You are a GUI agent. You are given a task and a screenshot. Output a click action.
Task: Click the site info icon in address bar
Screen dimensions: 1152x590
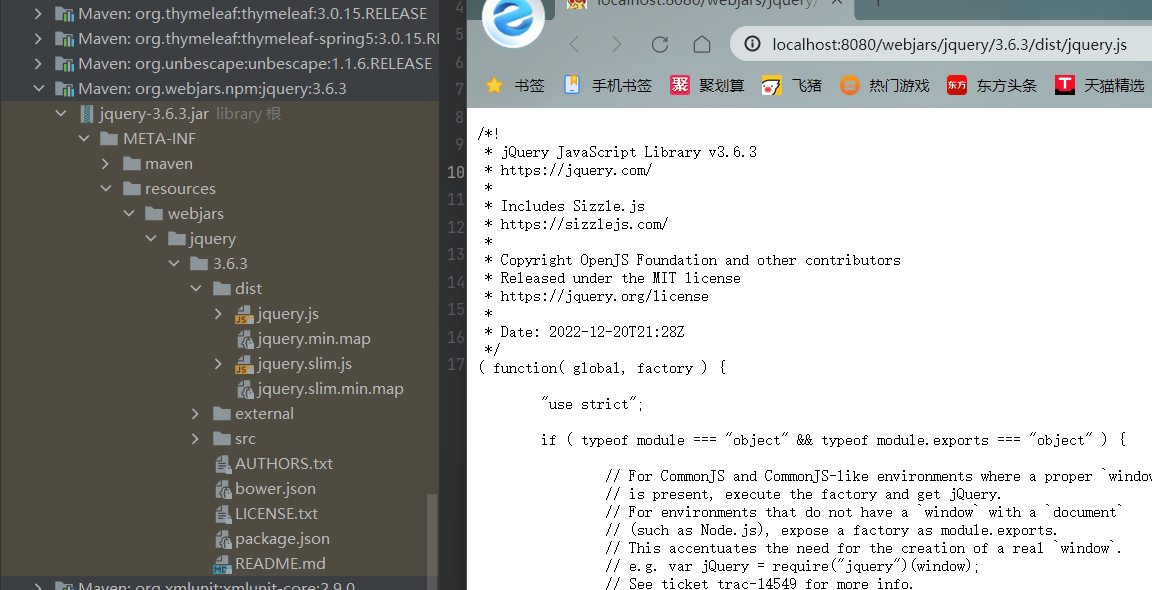(752, 45)
